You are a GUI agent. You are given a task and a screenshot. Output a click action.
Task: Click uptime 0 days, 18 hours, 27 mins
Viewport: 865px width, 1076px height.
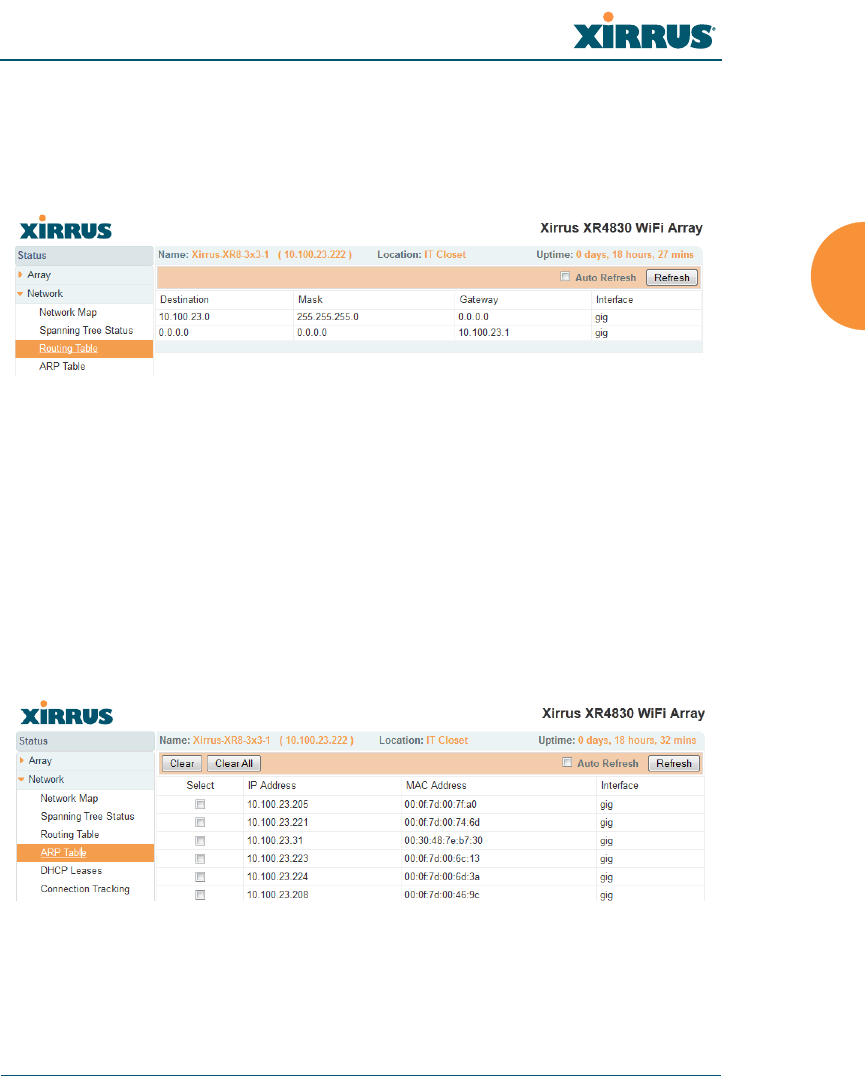click(635, 255)
